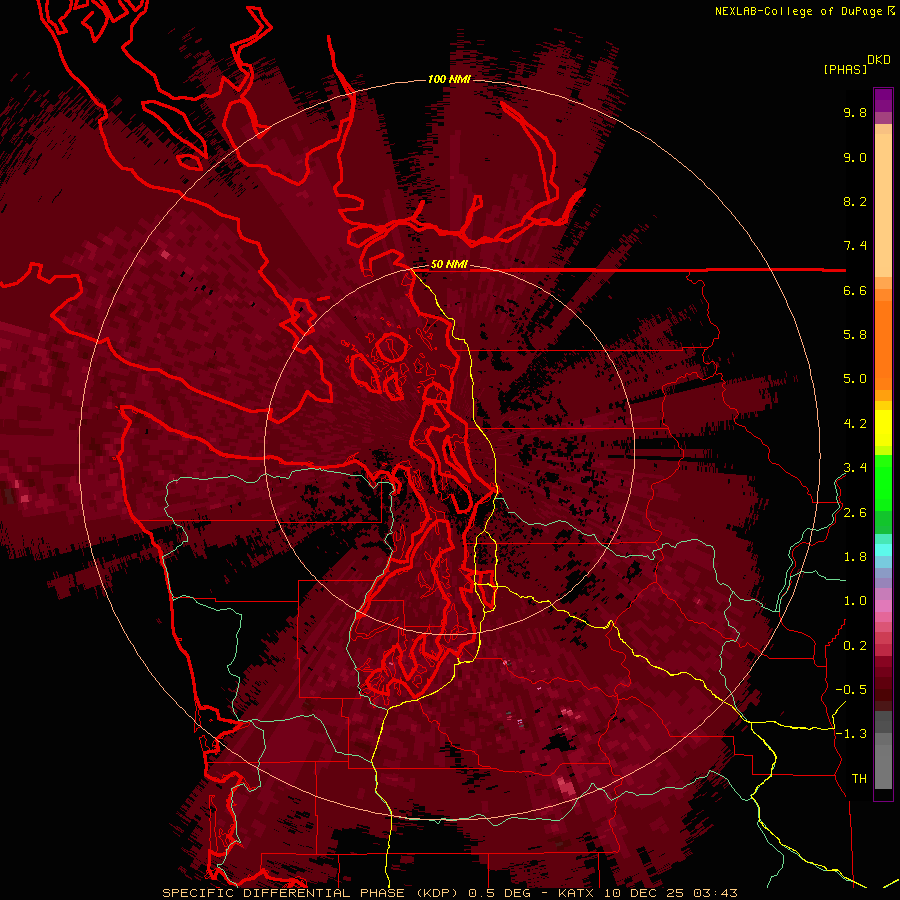Click the -1.3 value on the color scale
The image size is (900, 900).
pyautogui.click(x=851, y=734)
